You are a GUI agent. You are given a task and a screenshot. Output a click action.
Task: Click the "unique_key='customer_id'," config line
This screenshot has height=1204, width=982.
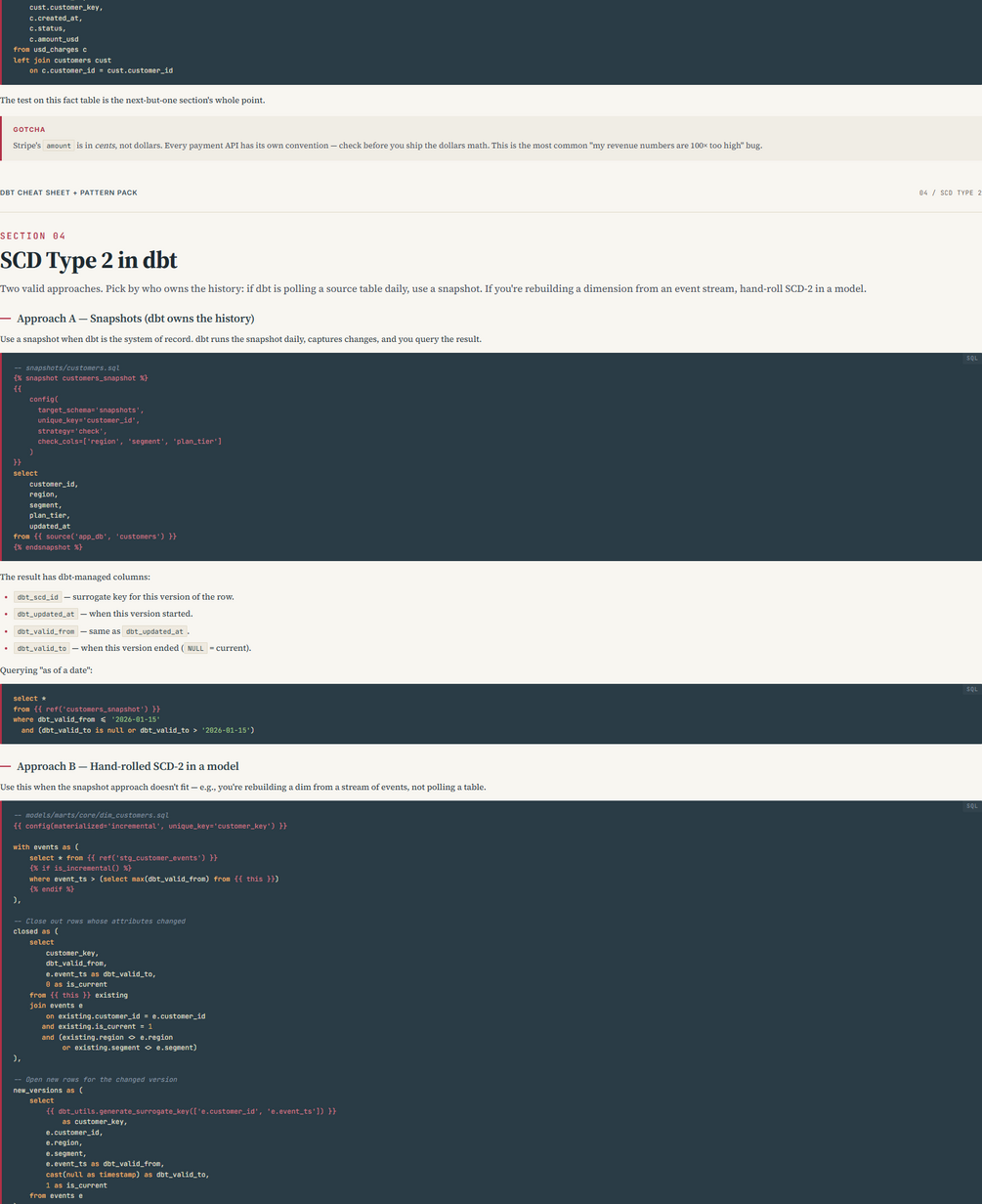click(89, 420)
